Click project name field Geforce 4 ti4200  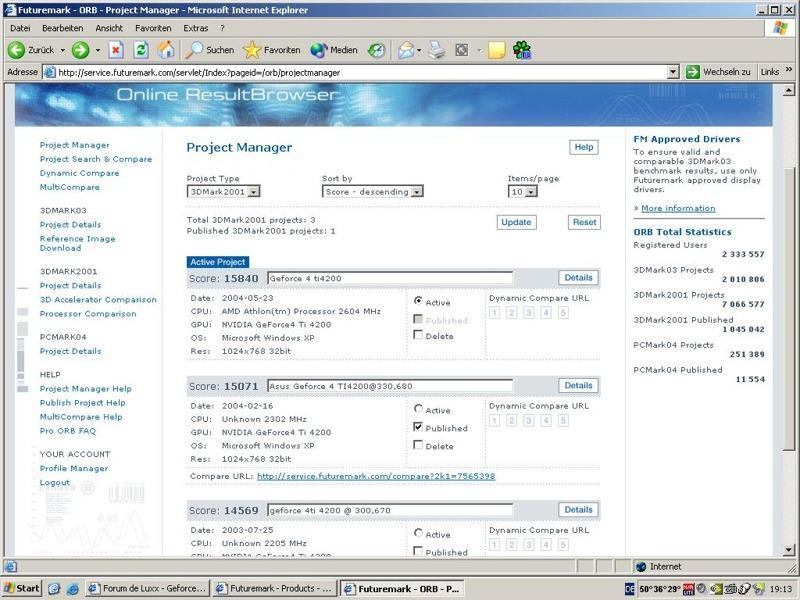[x=390, y=278]
